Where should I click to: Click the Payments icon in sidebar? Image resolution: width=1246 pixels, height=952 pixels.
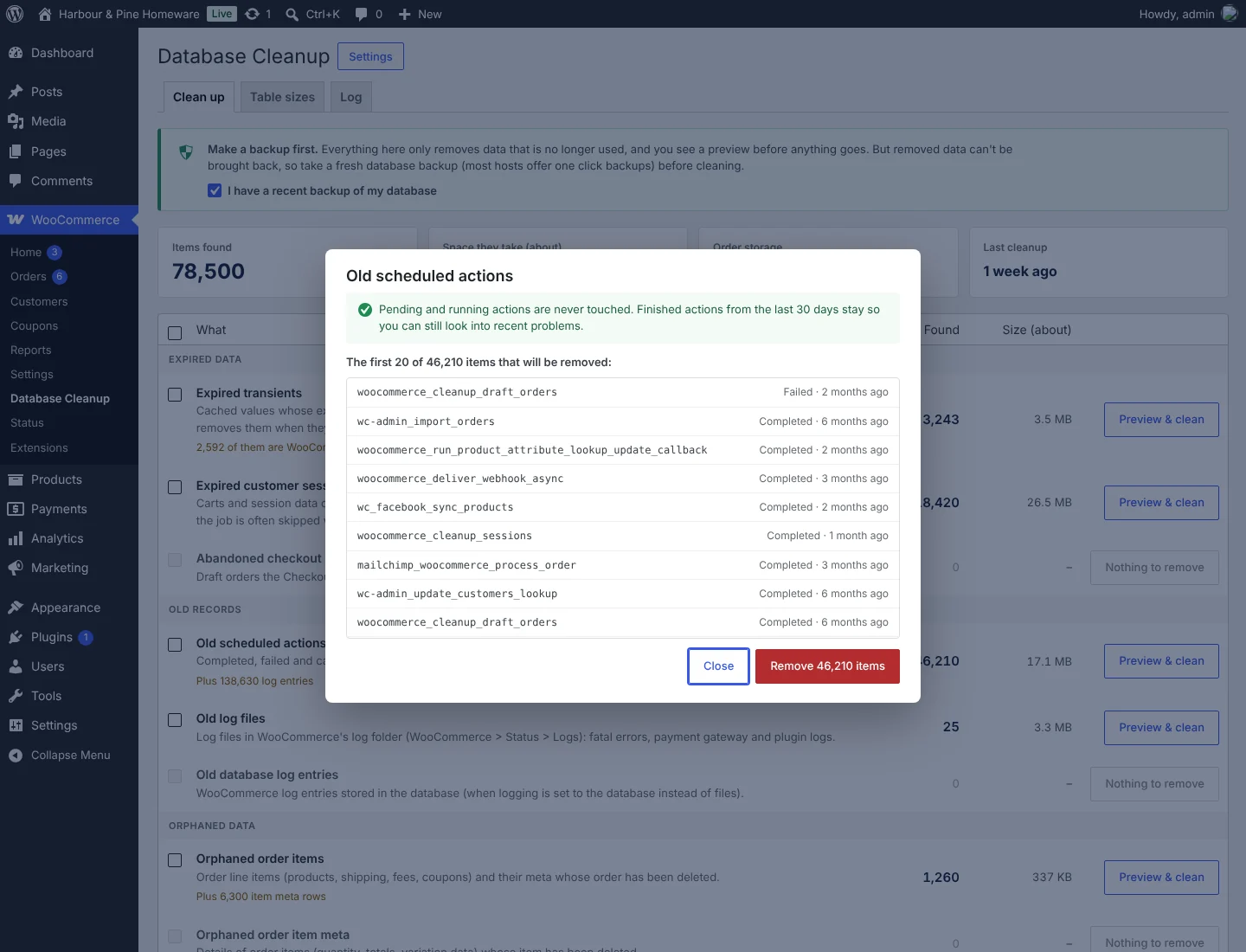[x=16, y=509]
